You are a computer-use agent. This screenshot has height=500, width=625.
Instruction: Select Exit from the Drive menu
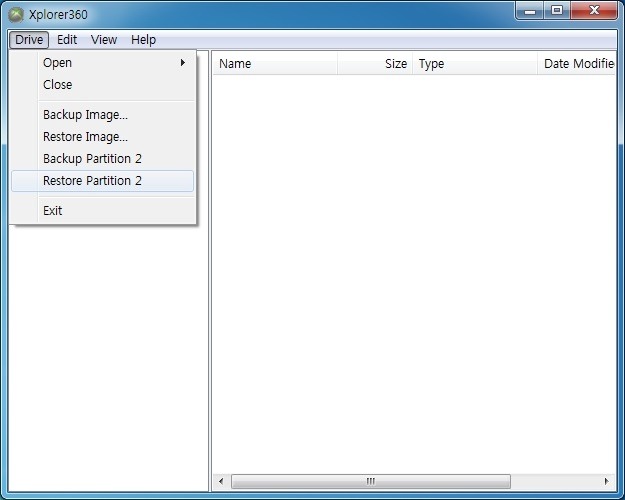pyautogui.click(x=103, y=211)
